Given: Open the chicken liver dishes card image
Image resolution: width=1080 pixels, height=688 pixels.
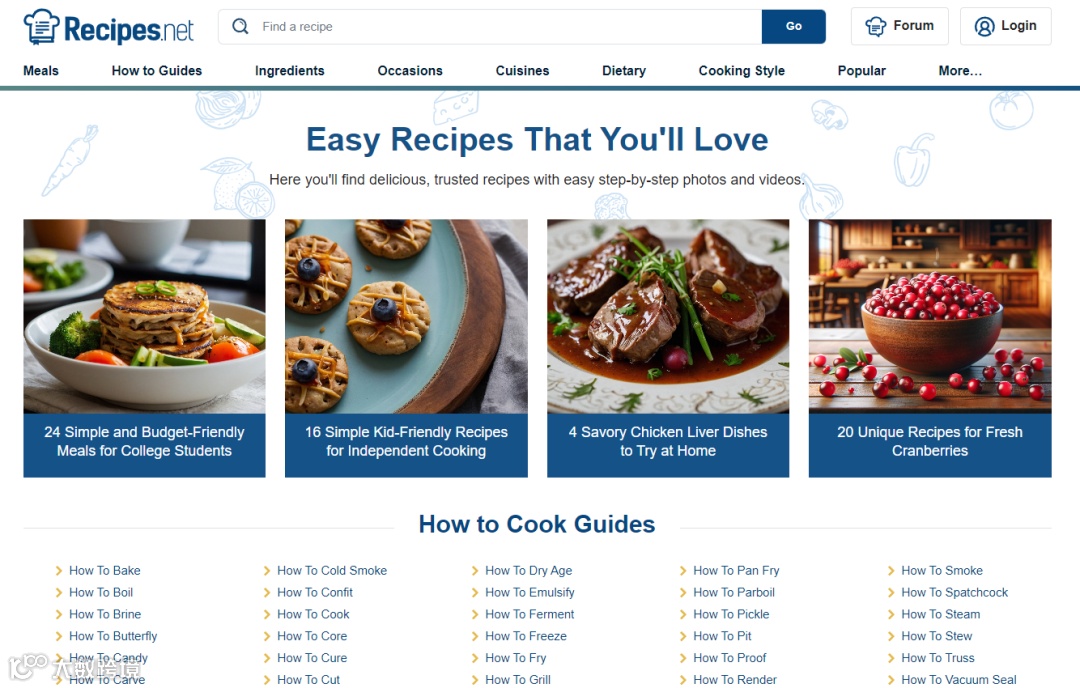Looking at the screenshot, I should tap(668, 316).
